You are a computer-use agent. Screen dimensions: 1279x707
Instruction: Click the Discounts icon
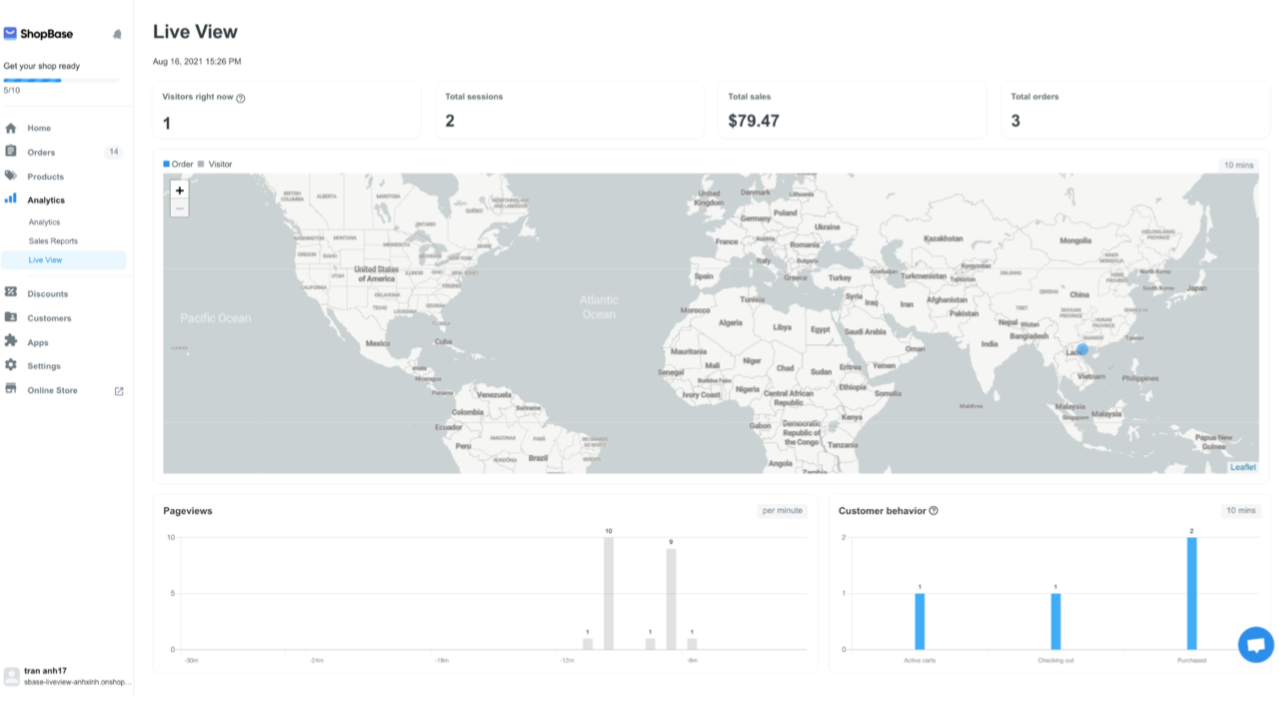point(11,293)
